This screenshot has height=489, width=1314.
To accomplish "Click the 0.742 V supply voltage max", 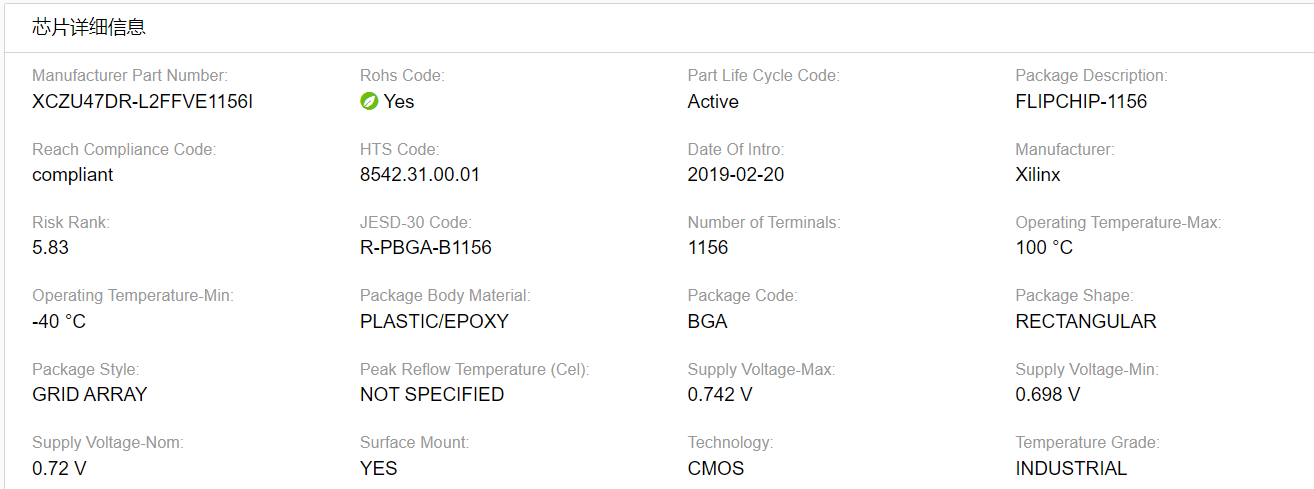I will point(720,394).
